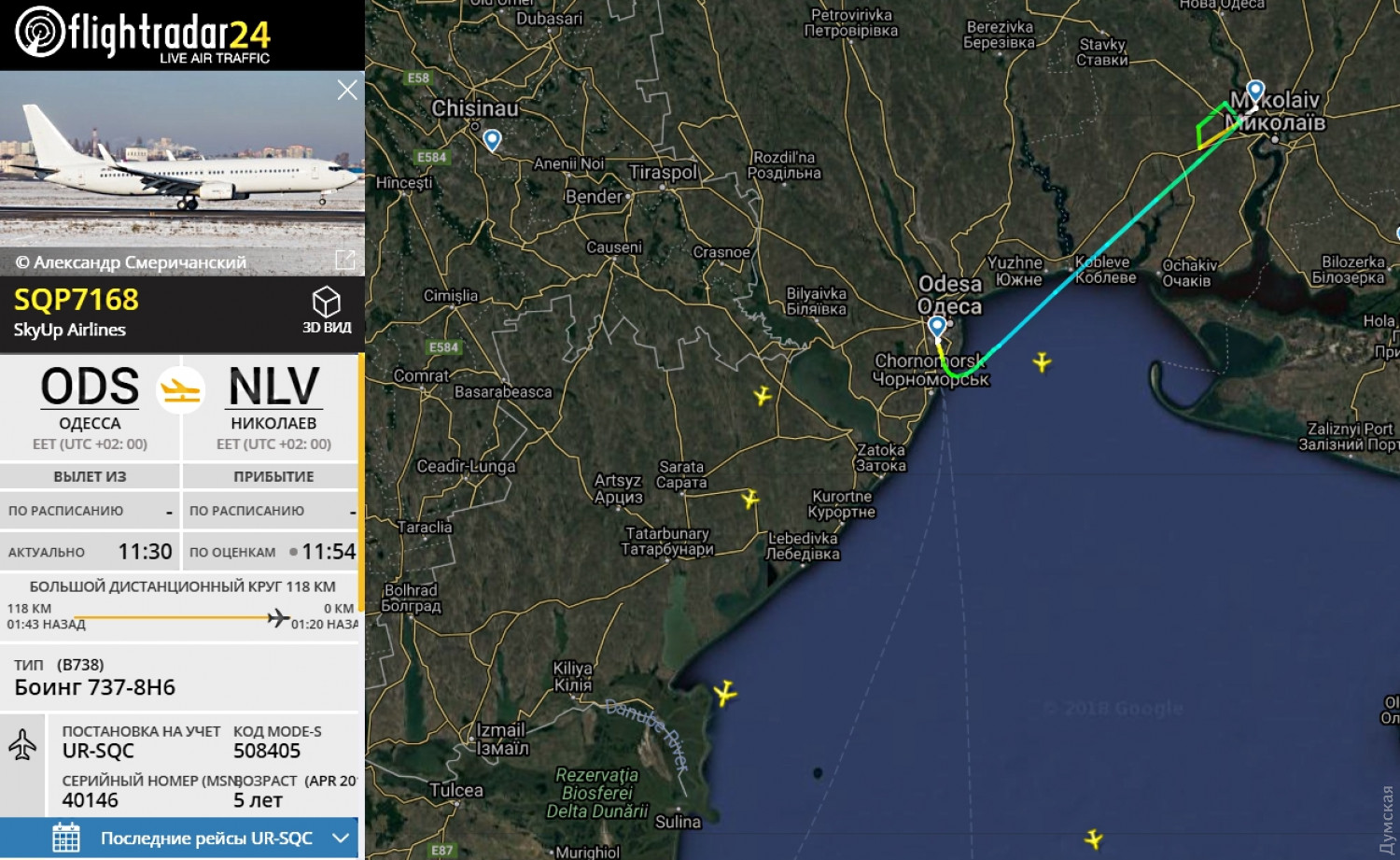Click the NLV arrival airport code
1400x860 pixels.
pos(274,387)
